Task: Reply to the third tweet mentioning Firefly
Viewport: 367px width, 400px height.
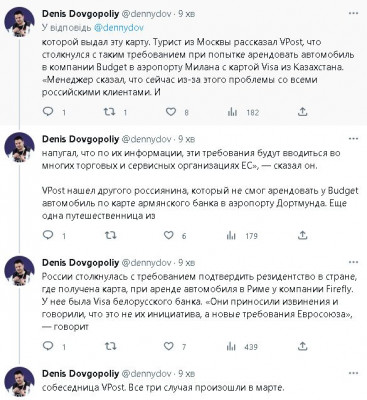Action: [48, 346]
